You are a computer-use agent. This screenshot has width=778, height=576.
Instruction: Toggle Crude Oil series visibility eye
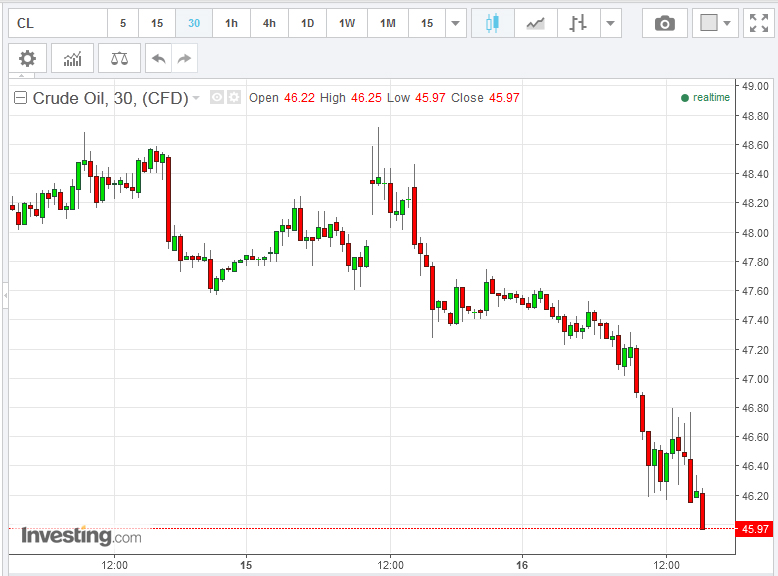tap(217, 97)
